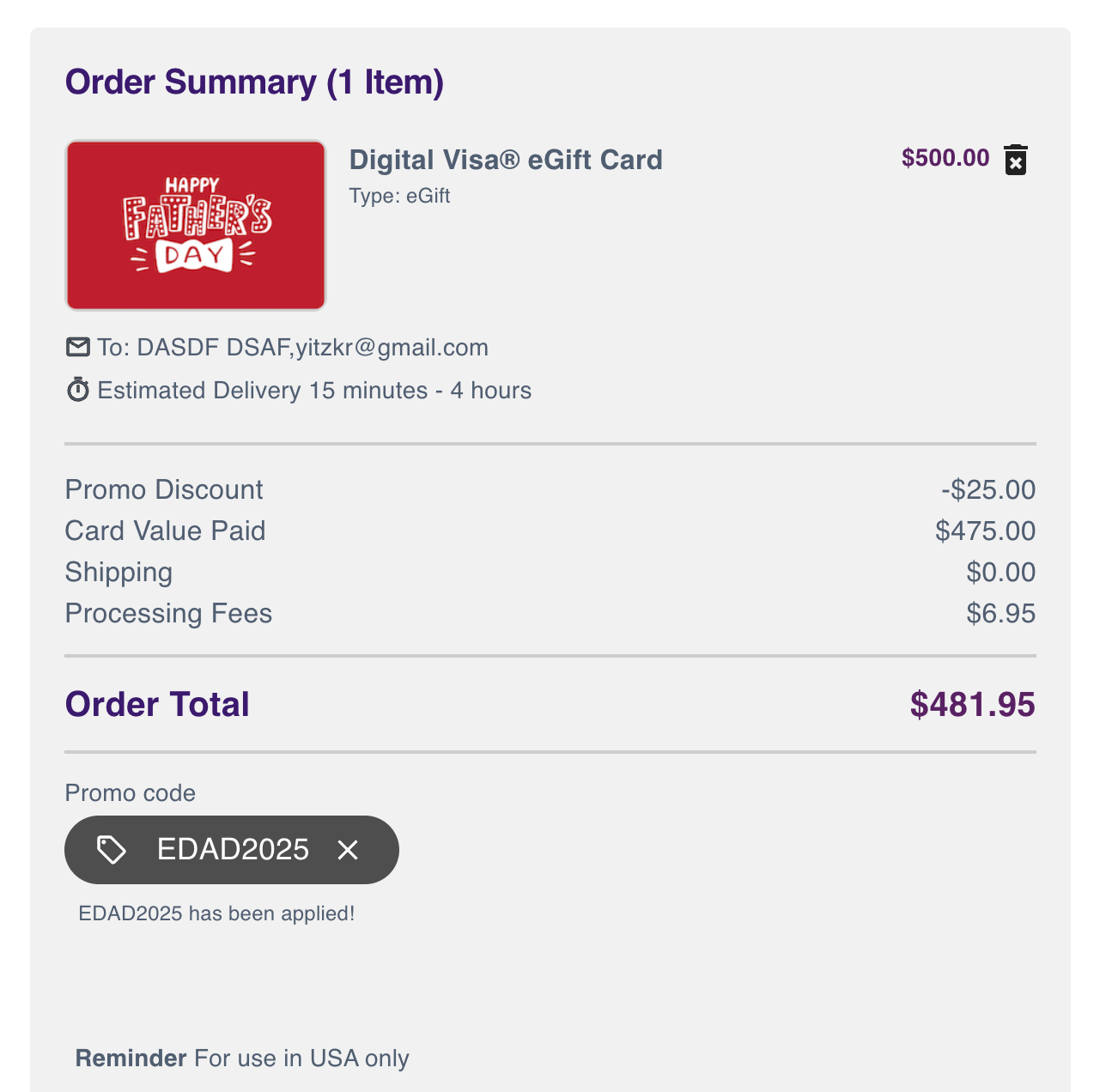The height and width of the screenshot is (1092, 1118).
Task: Click the Processing Fees label
Action: [168, 614]
